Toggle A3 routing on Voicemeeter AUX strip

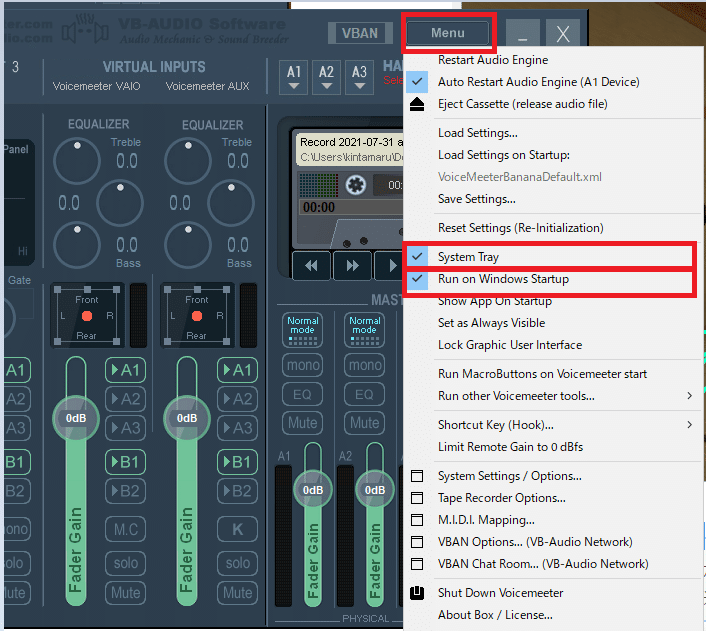[237, 428]
